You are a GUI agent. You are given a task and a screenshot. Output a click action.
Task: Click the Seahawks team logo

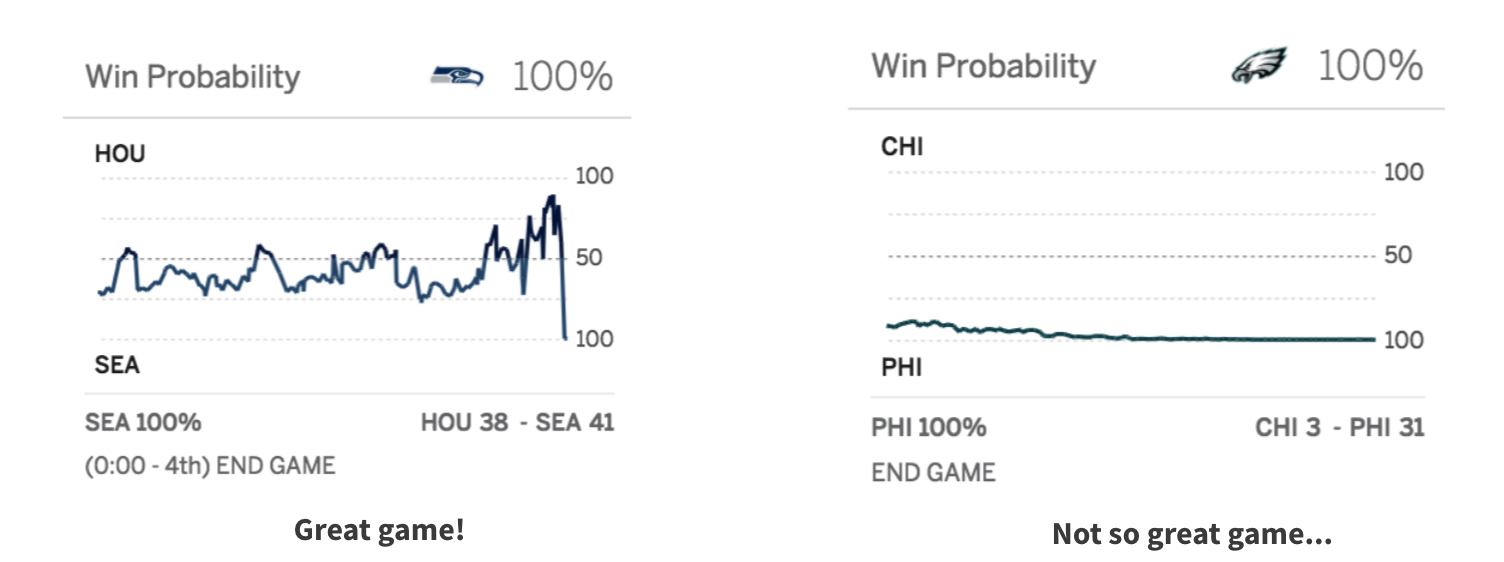point(457,76)
